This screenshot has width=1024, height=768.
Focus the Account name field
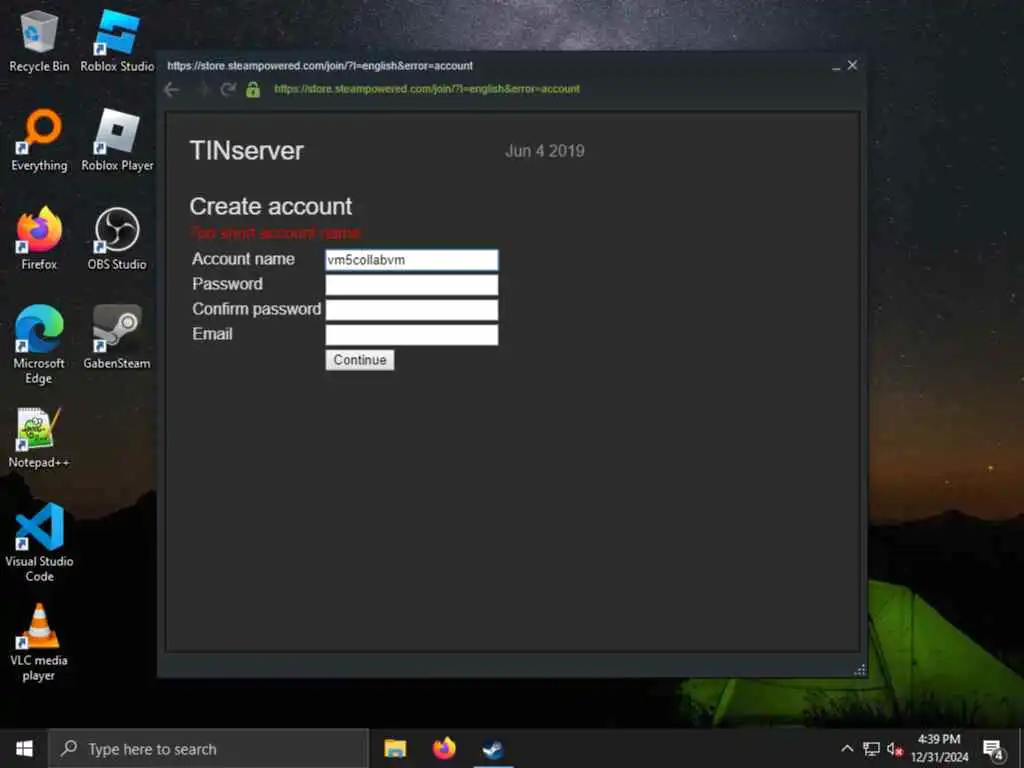[x=411, y=260]
